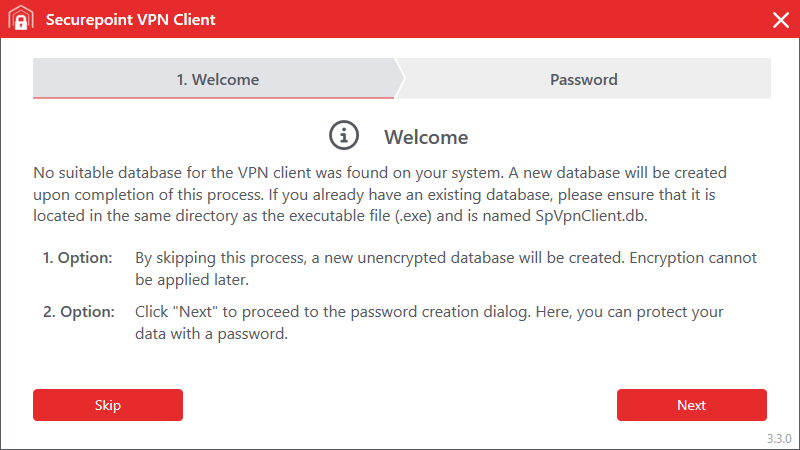Click the info icon beside Welcome

343,135
